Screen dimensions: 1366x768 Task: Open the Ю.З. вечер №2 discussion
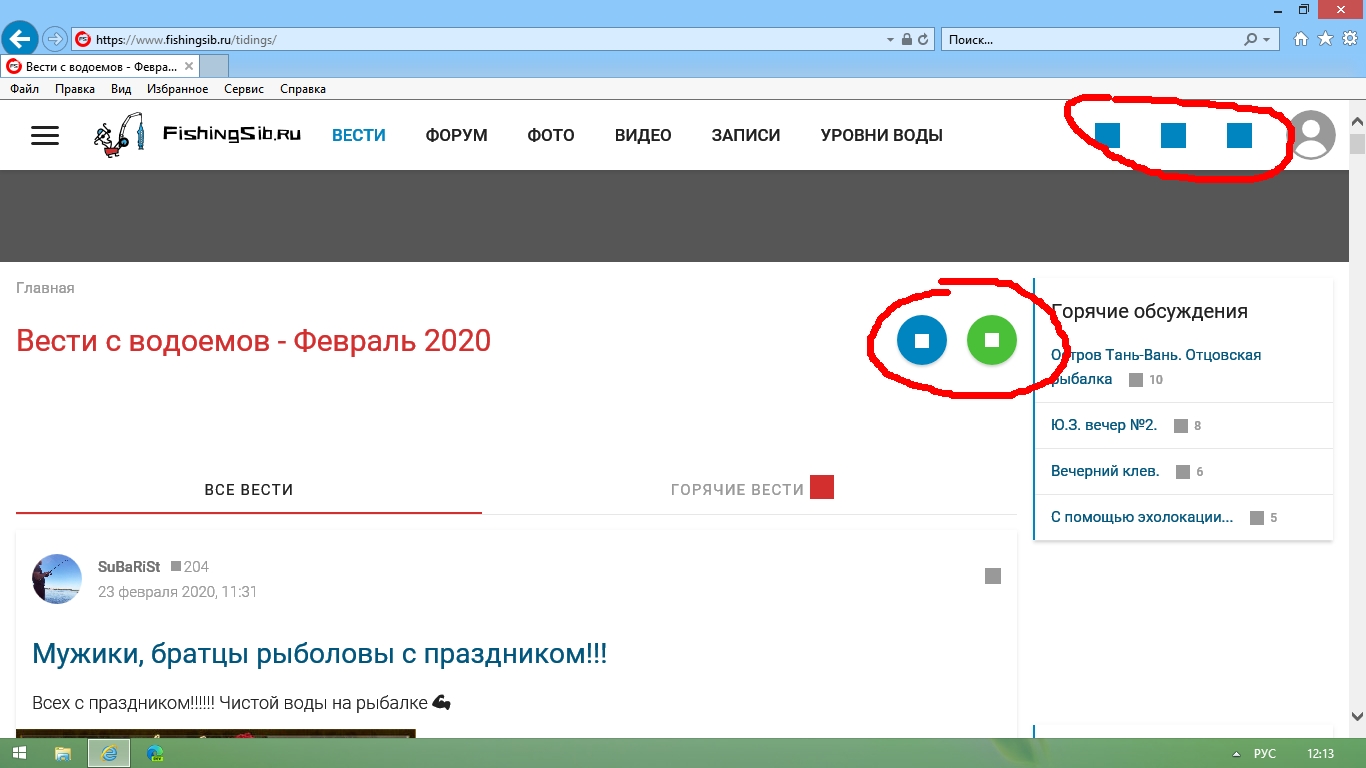[x=1104, y=425]
